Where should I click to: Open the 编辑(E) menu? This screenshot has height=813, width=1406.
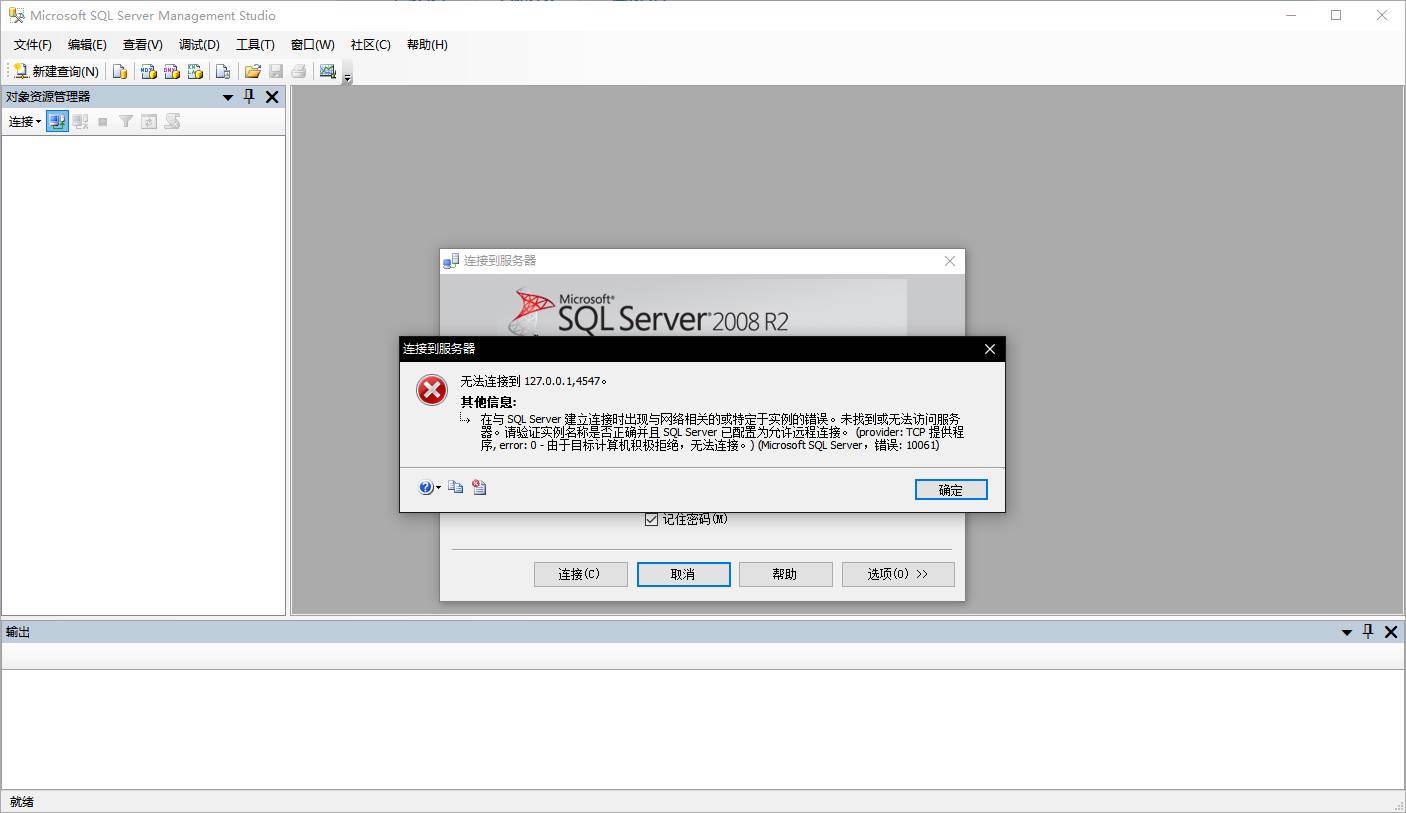[x=87, y=44]
